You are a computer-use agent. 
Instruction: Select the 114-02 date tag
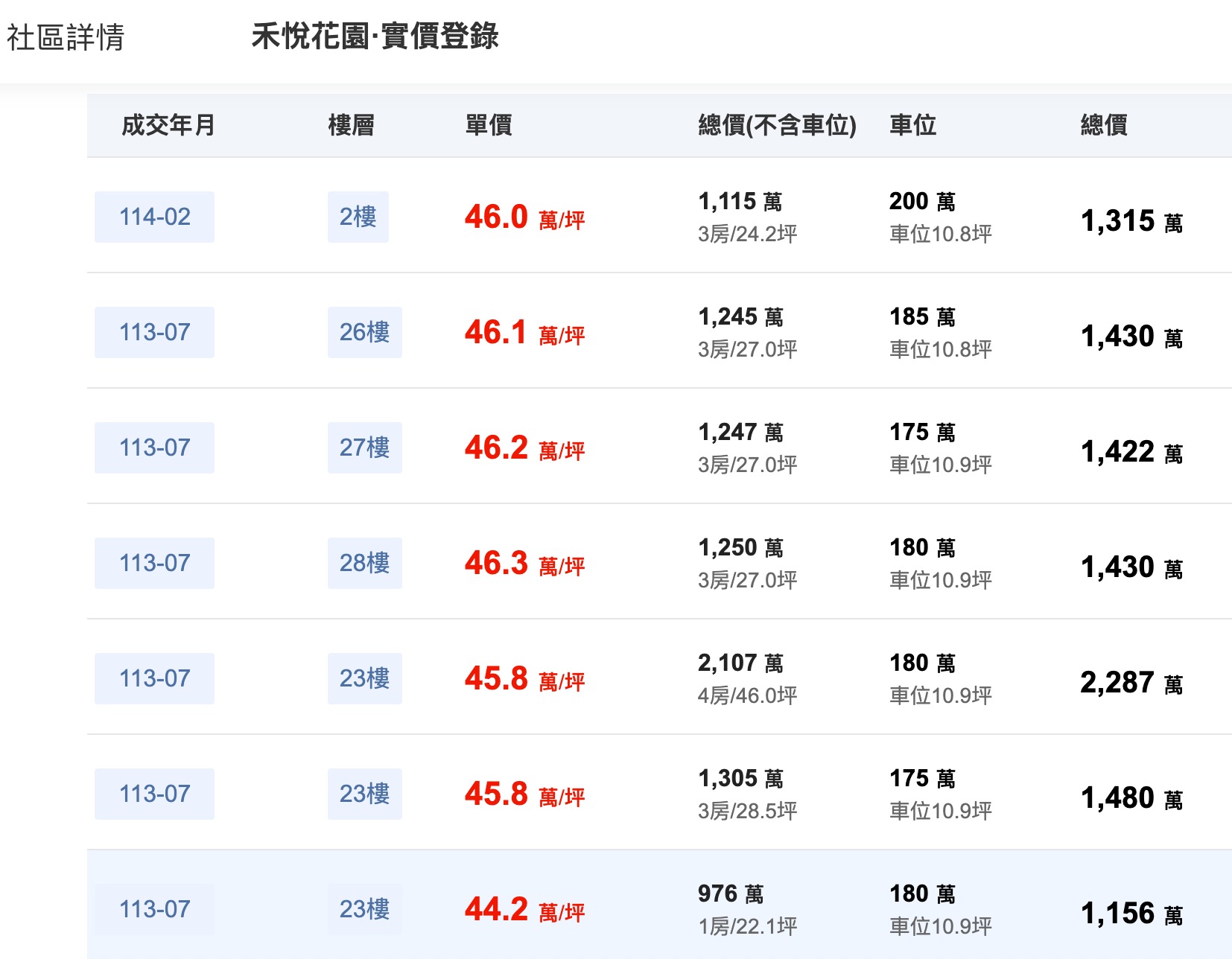pyautogui.click(x=154, y=217)
